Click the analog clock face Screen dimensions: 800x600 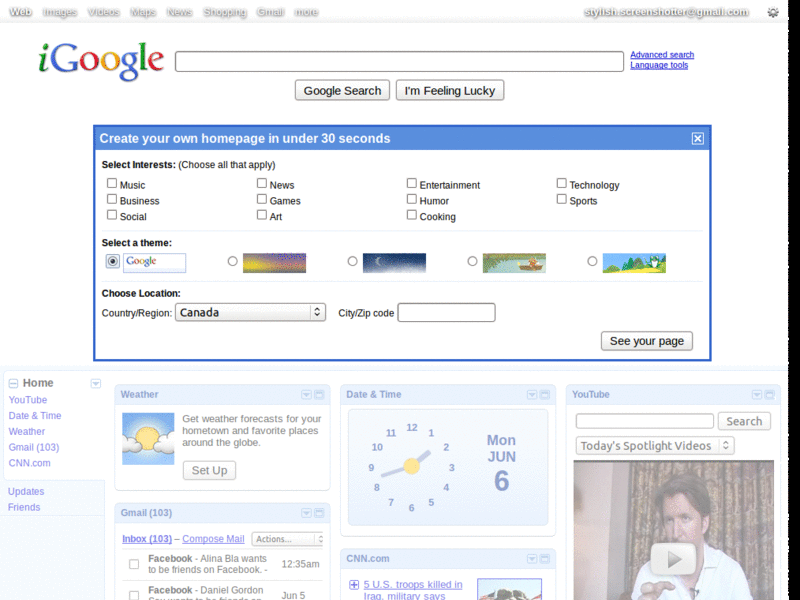point(411,465)
